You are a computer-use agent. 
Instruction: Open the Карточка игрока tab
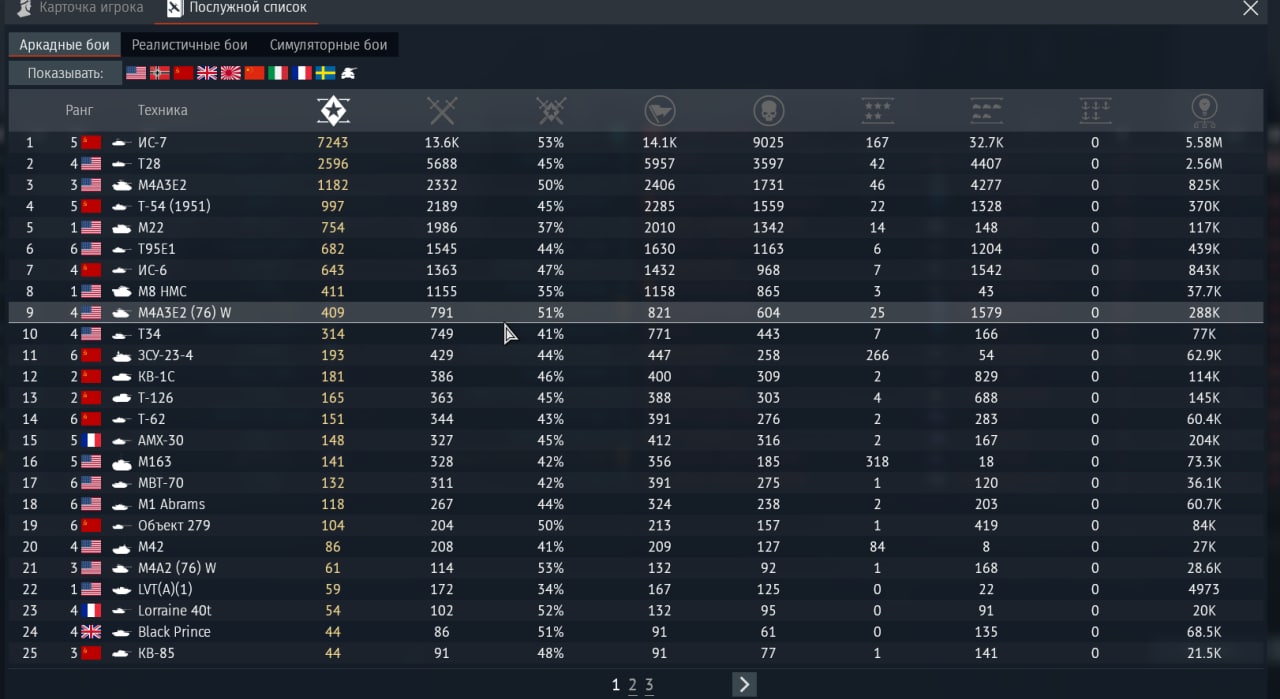(81, 9)
